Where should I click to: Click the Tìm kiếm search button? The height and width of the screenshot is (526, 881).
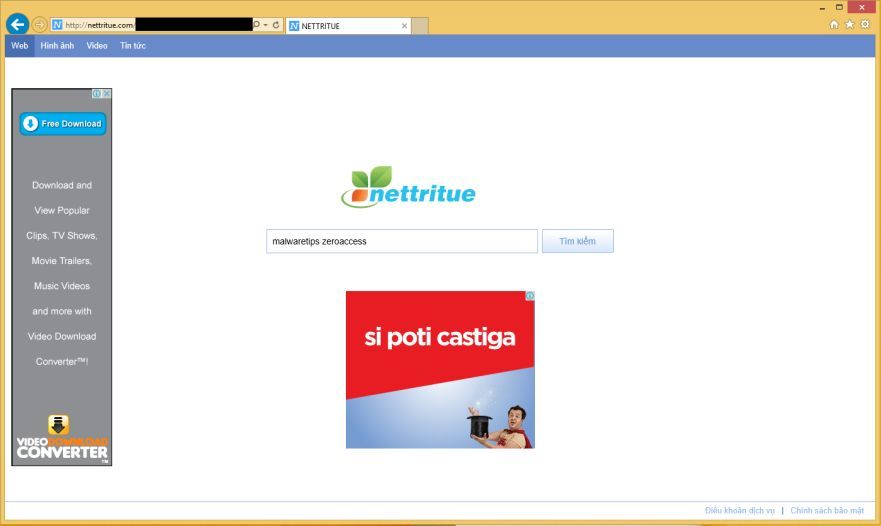(x=578, y=241)
